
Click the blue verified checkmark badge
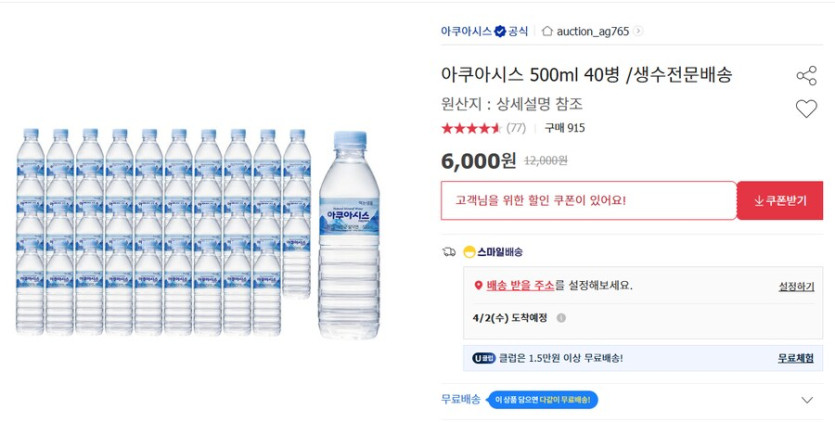pyautogui.click(x=500, y=31)
